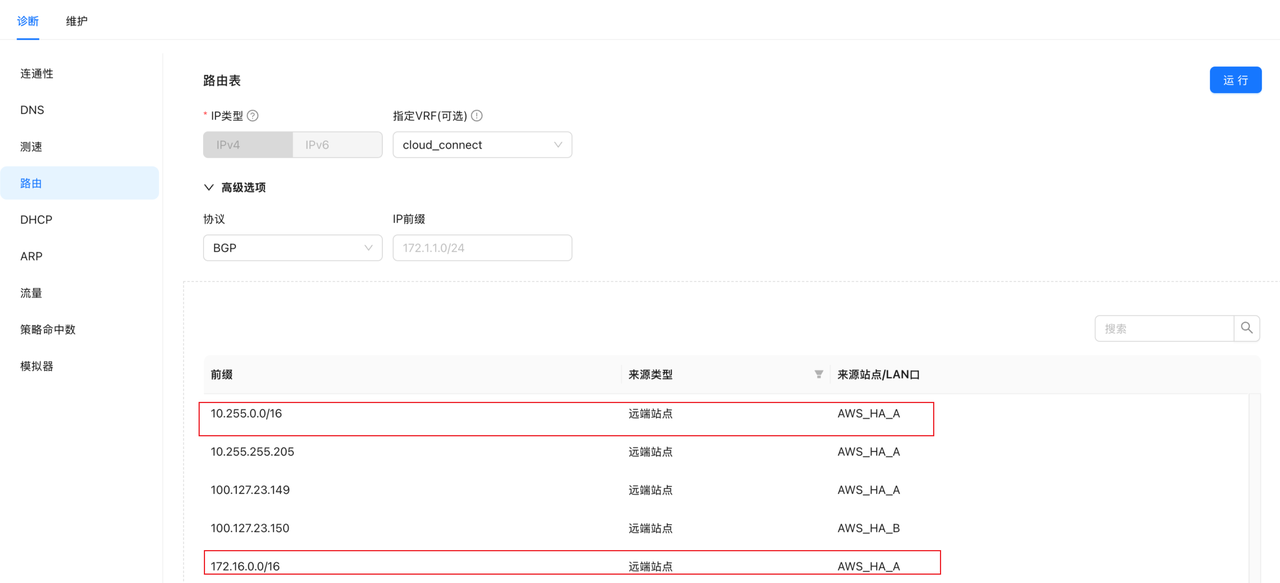Screen dimensions: 1280x583
Task: Open the 模拟器 page
Action: click(36, 365)
